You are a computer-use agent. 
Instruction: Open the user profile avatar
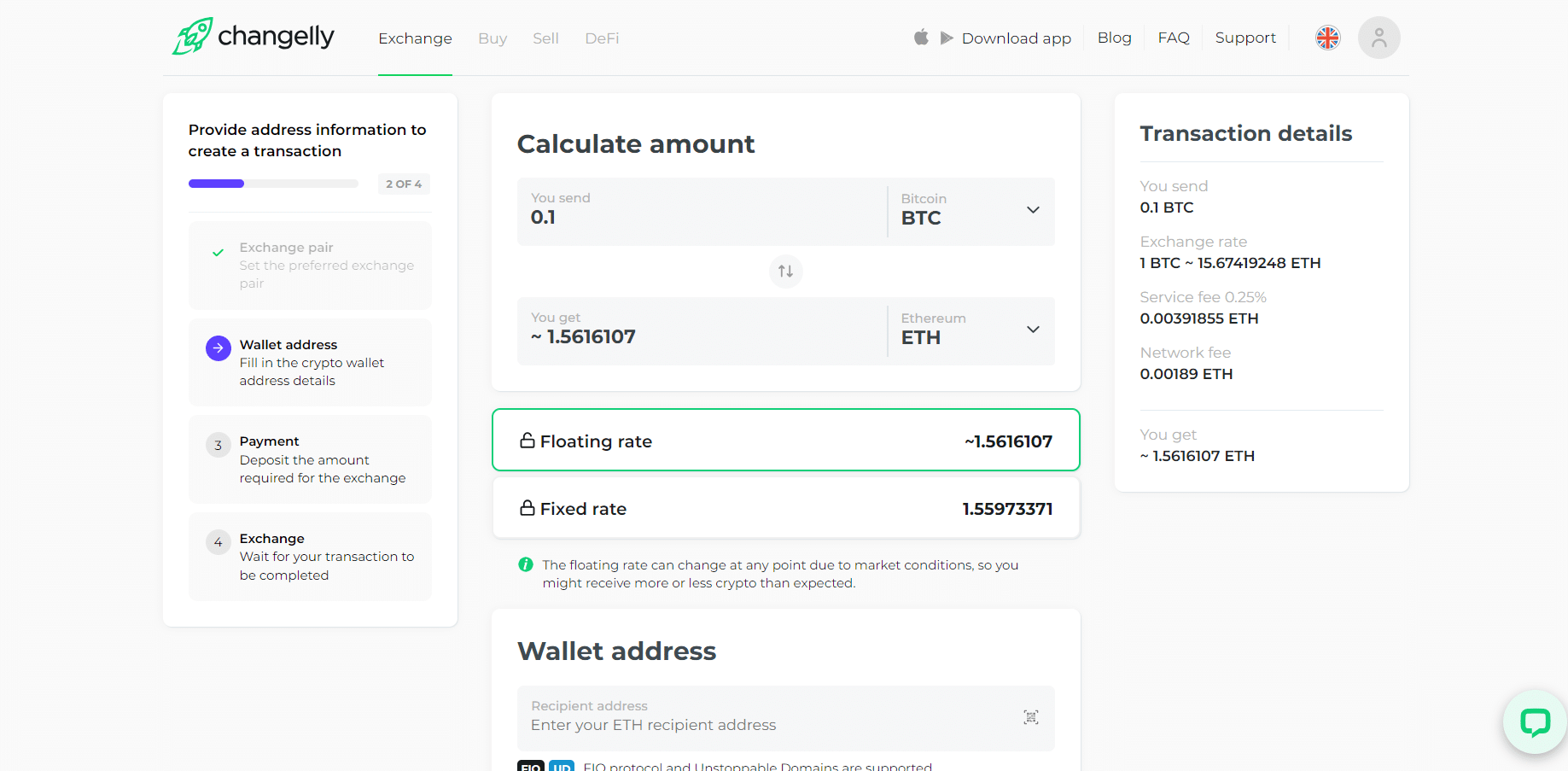coord(1379,38)
